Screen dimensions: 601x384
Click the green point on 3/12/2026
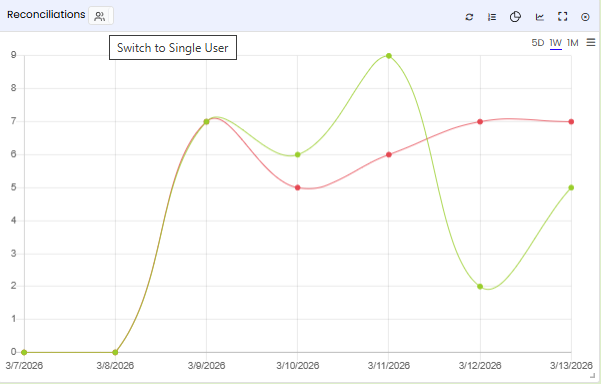(480, 286)
